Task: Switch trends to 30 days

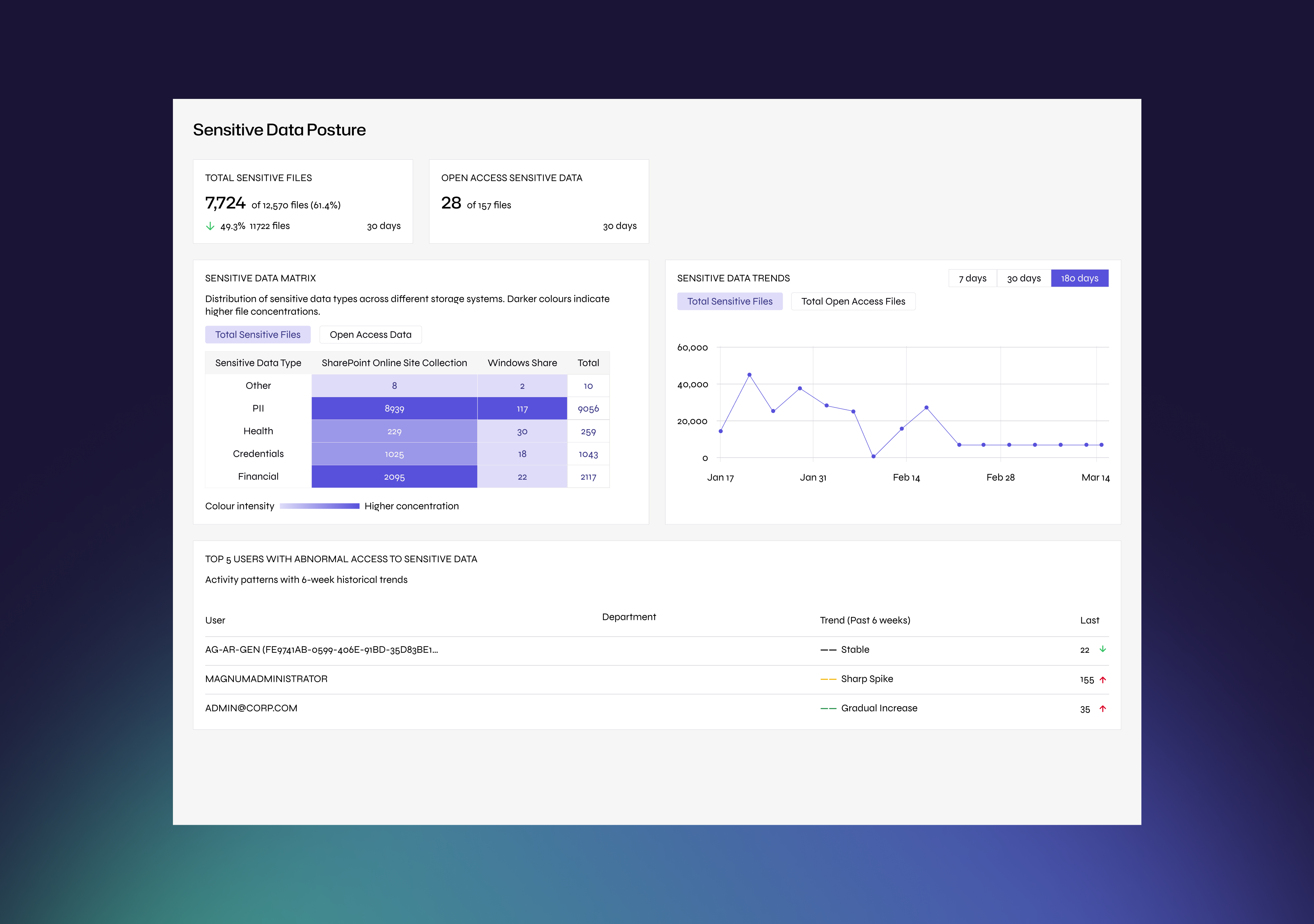Action: (1024, 278)
